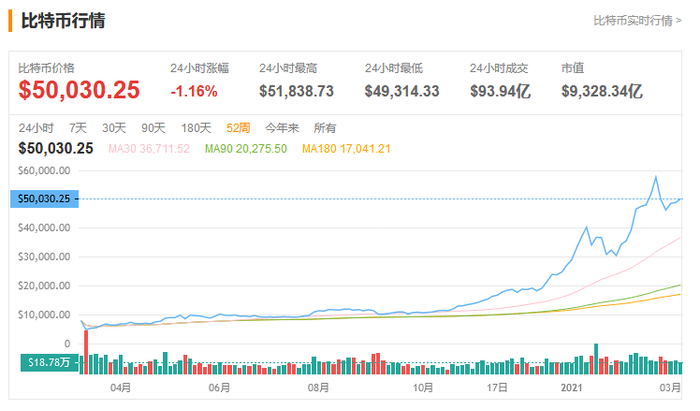This screenshot has height=411, width=700.
Task: Show the 今年来 year-to-date range
Action: tap(281, 128)
